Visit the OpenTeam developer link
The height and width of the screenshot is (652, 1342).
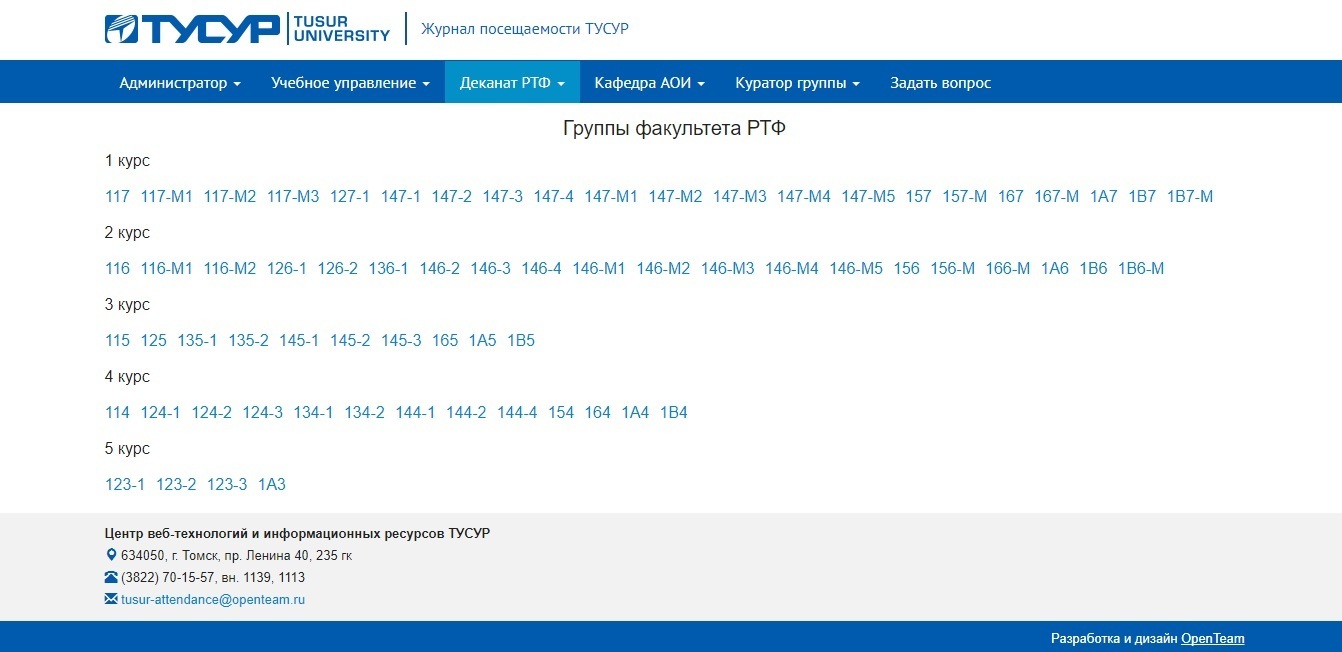coord(1212,638)
